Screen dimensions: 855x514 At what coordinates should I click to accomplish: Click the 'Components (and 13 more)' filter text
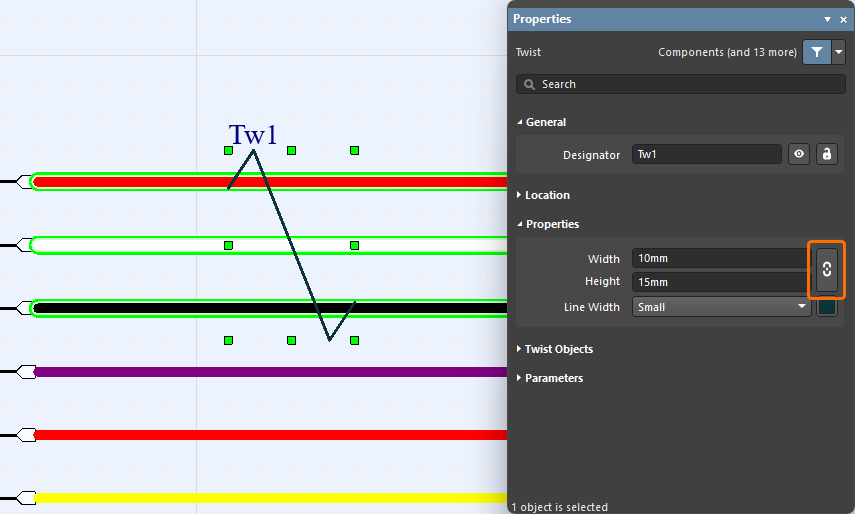tap(727, 52)
